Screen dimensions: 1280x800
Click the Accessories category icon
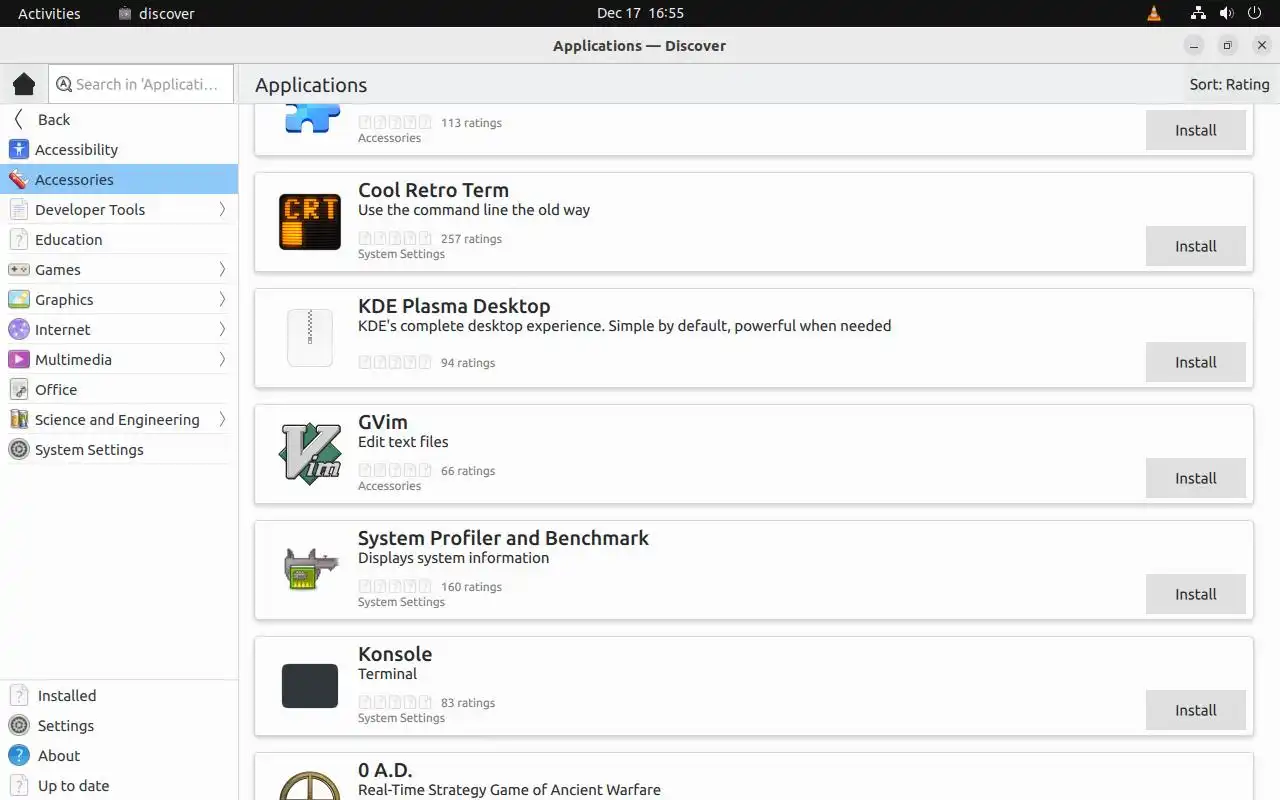tap(18, 179)
